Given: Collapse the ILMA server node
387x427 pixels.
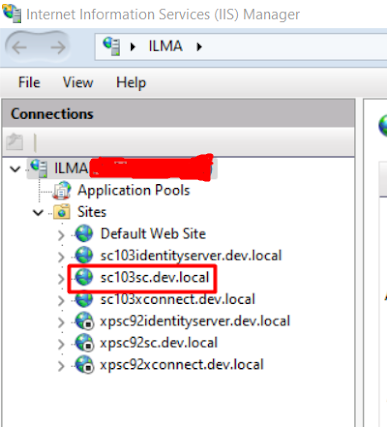Looking at the screenshot, I should pyautogui.click(x=15, y=169).
